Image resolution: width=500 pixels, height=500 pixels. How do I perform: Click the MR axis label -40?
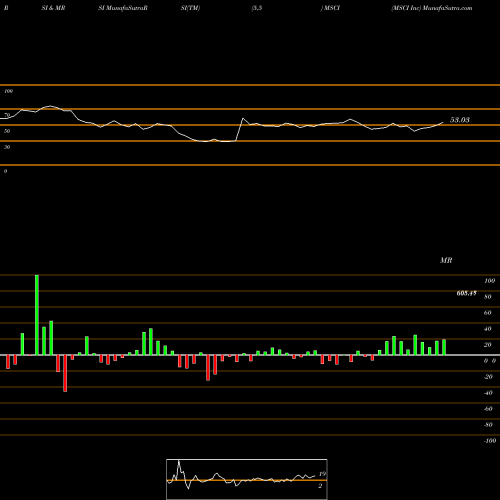click(x=488, y=393)
